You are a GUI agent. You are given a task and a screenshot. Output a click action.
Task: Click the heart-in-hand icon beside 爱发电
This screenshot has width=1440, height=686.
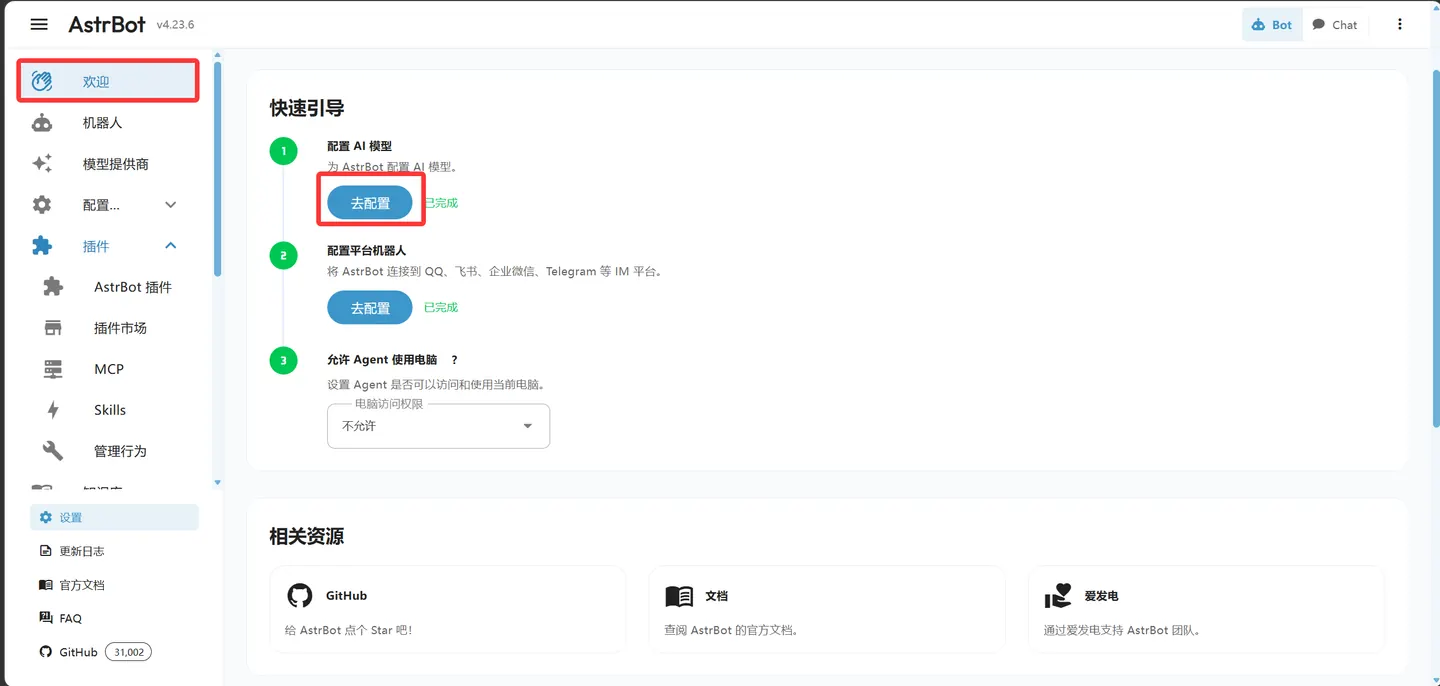point(1058,596)
